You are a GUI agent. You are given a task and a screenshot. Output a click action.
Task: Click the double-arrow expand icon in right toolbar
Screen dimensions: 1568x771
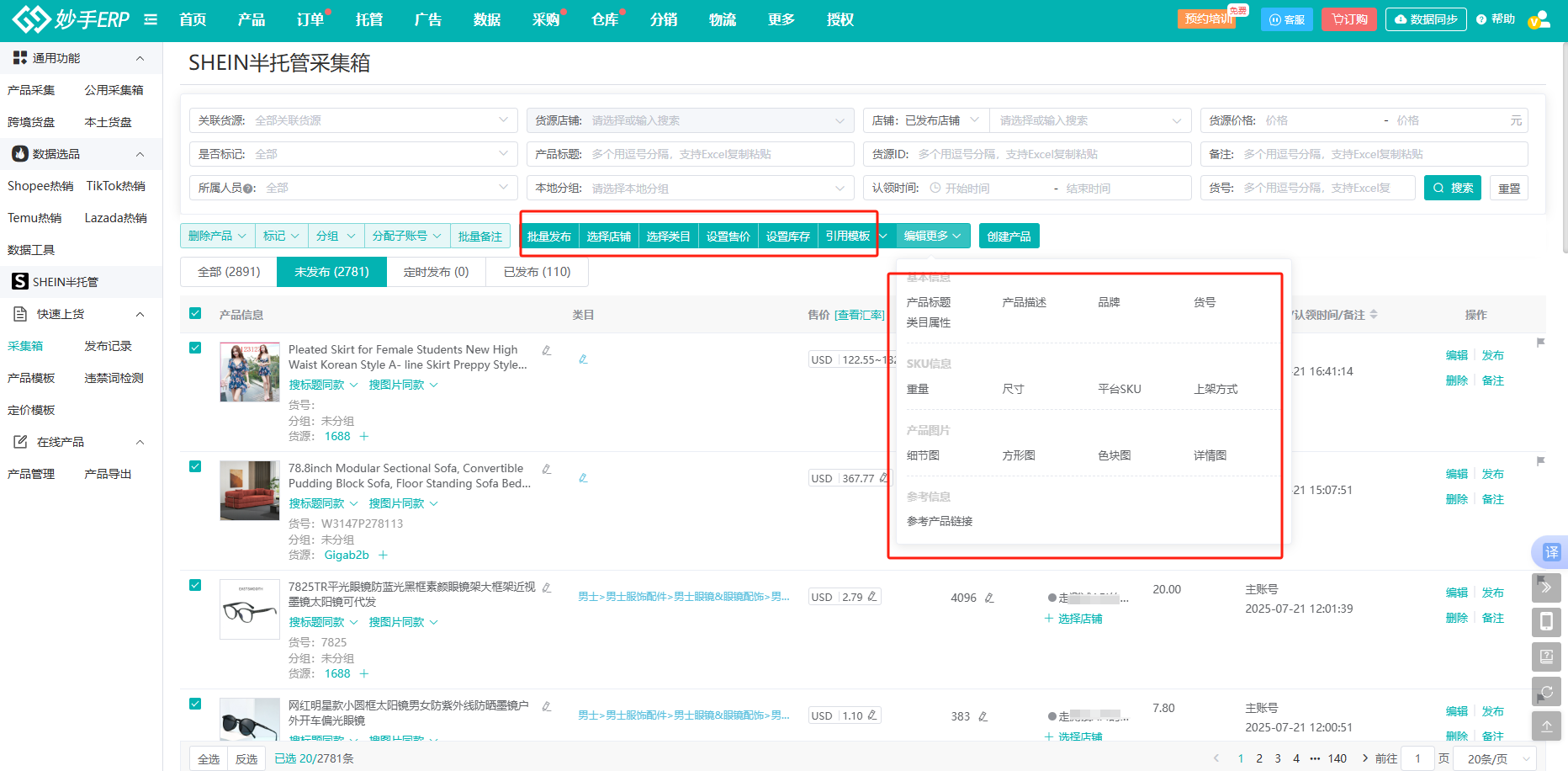click(x=1546, y=588)
